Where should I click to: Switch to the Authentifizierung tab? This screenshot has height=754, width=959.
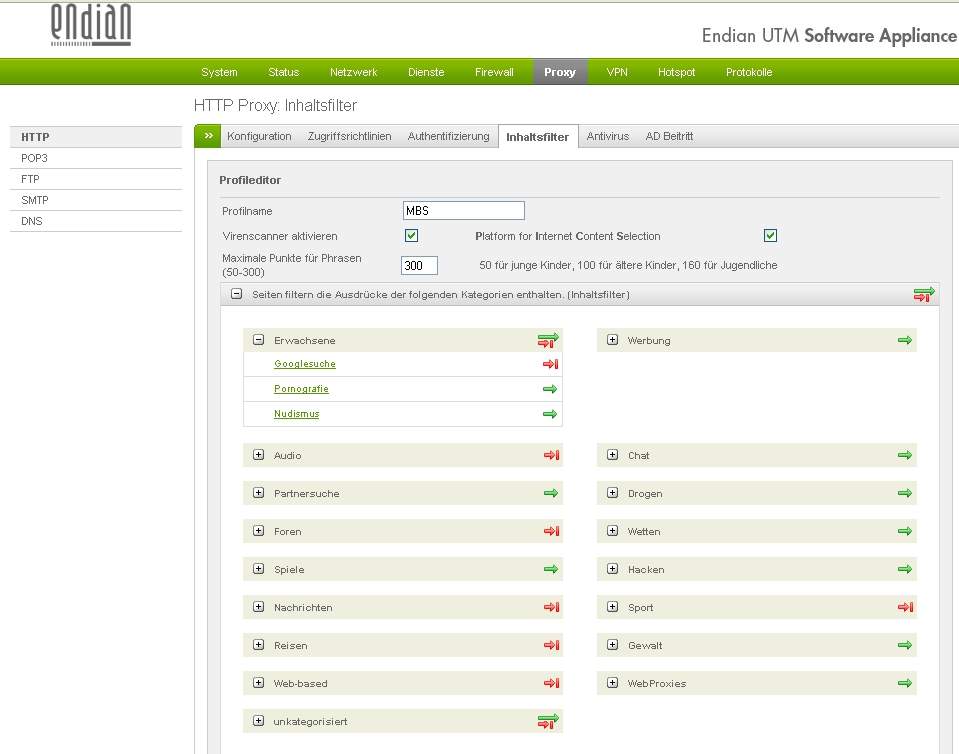point(448,136)
